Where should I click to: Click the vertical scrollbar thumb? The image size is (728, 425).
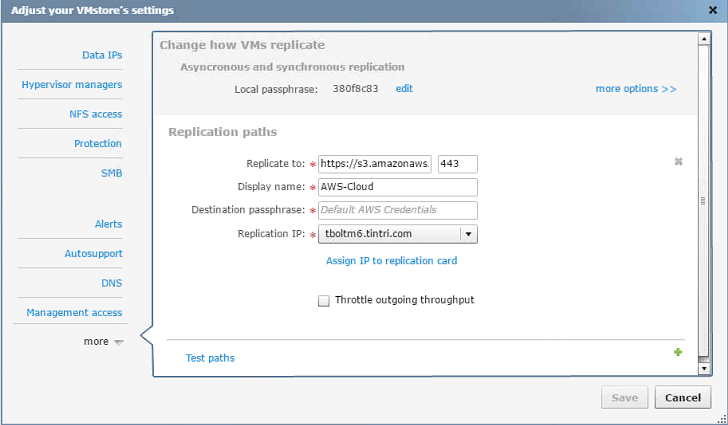pyautogui.click(x=704, y=201)
